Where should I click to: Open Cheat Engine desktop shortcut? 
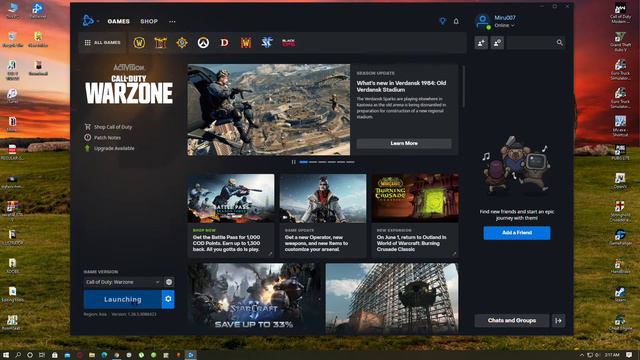pyautogui.click(x=620, y=322)
